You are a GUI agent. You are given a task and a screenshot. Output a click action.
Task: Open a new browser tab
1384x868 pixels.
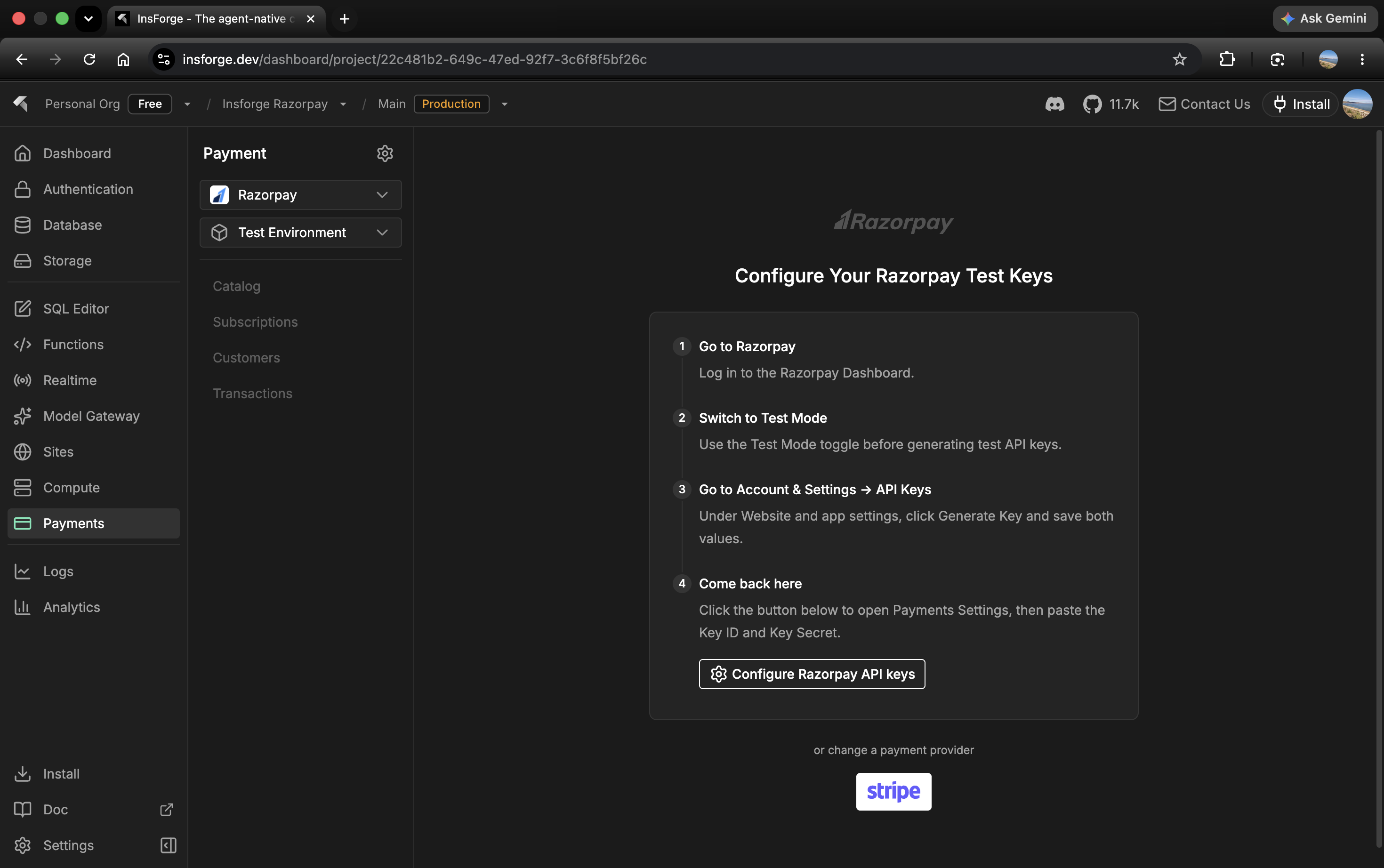point(345,18)
